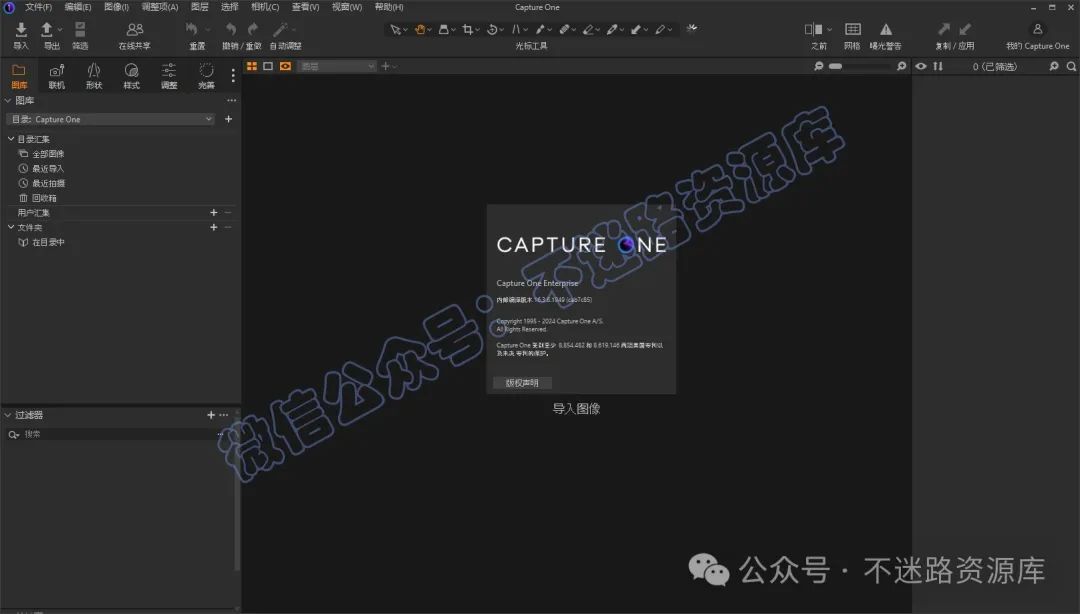The image size is (1080, 614).
Task: Collapse the 文件夹 tree group
Action: point(11,227)
